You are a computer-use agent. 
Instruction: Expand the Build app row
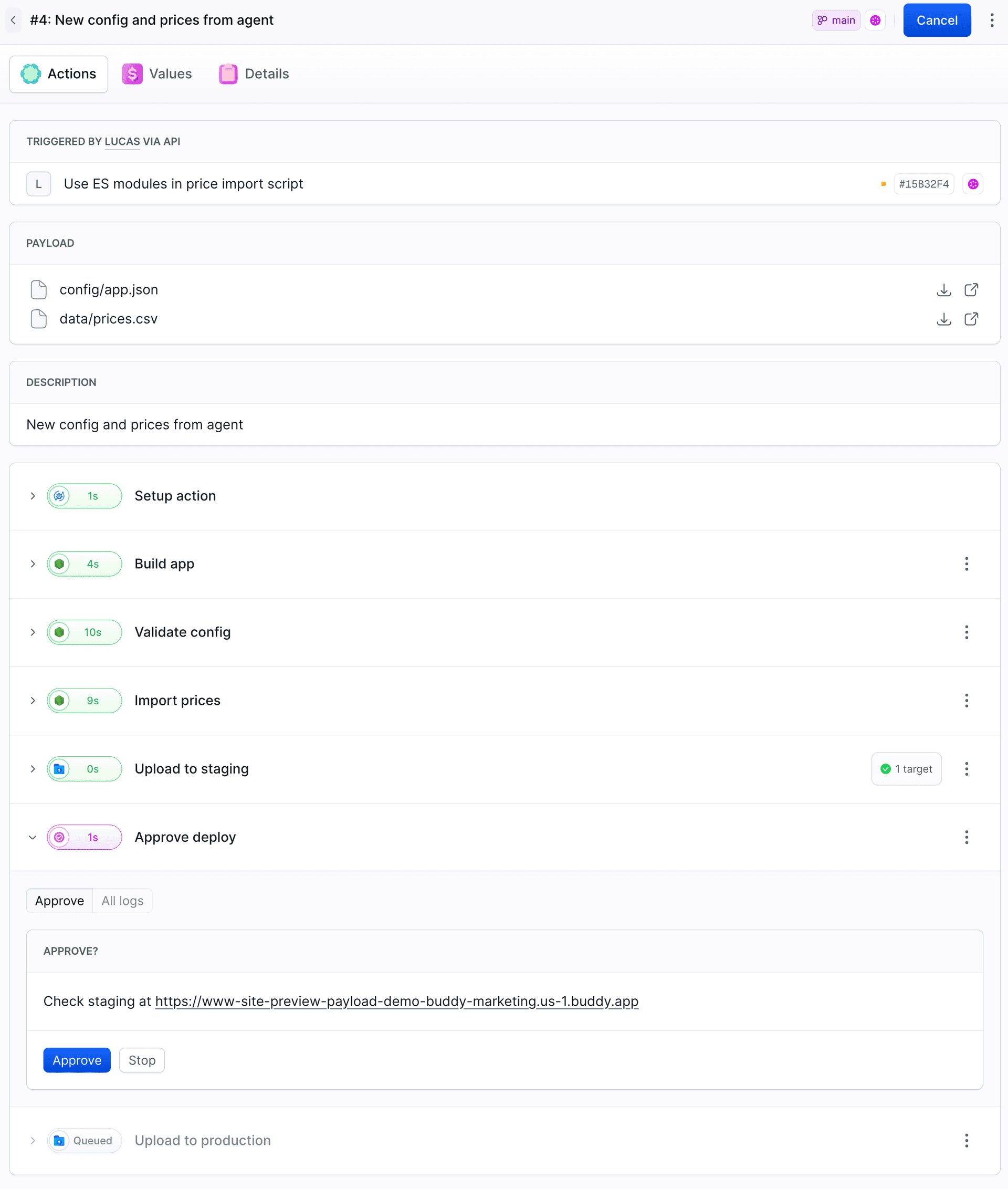pyautogui.click(x=33, y=564)
